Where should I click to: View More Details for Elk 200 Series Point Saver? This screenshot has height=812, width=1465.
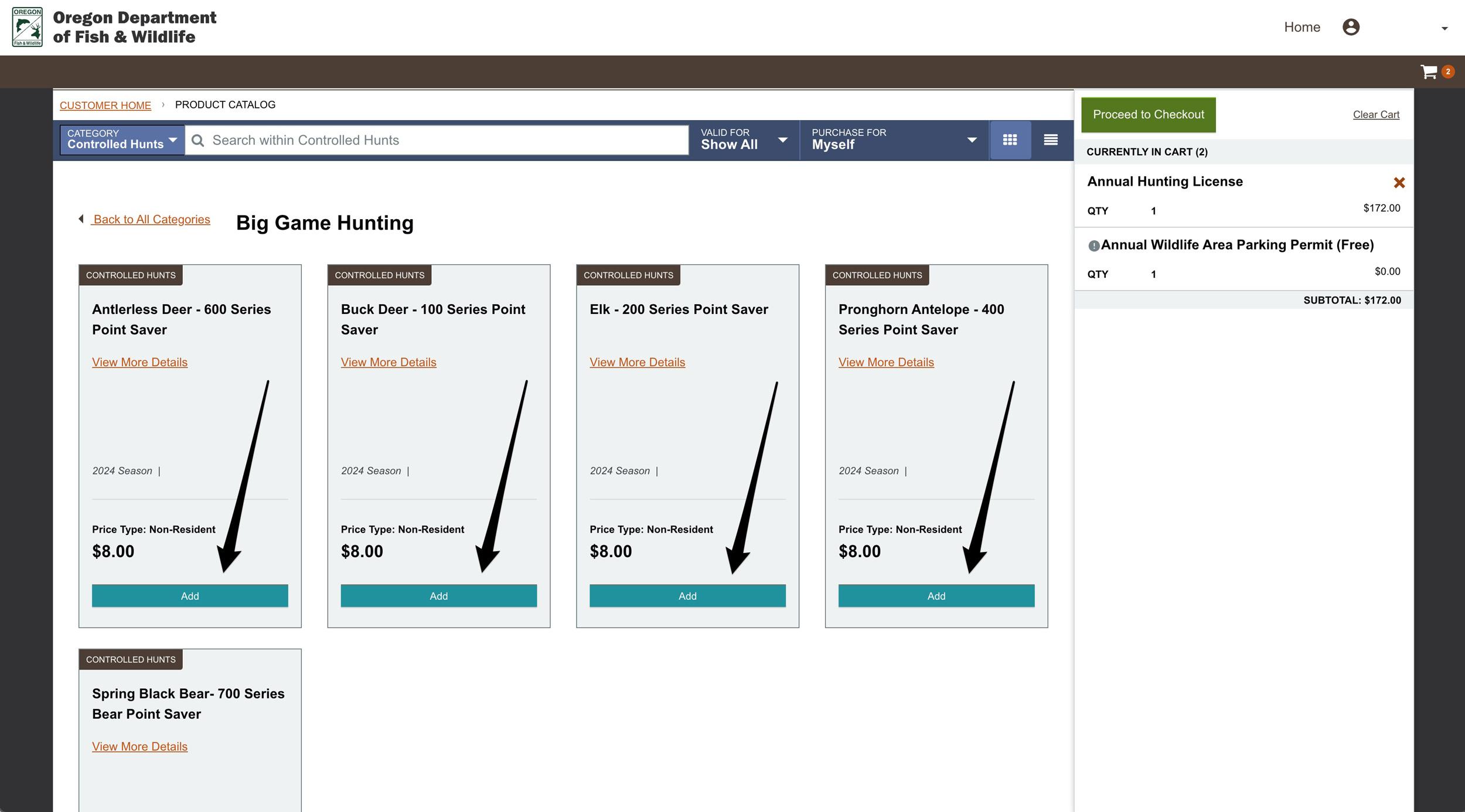pos(636,362)
